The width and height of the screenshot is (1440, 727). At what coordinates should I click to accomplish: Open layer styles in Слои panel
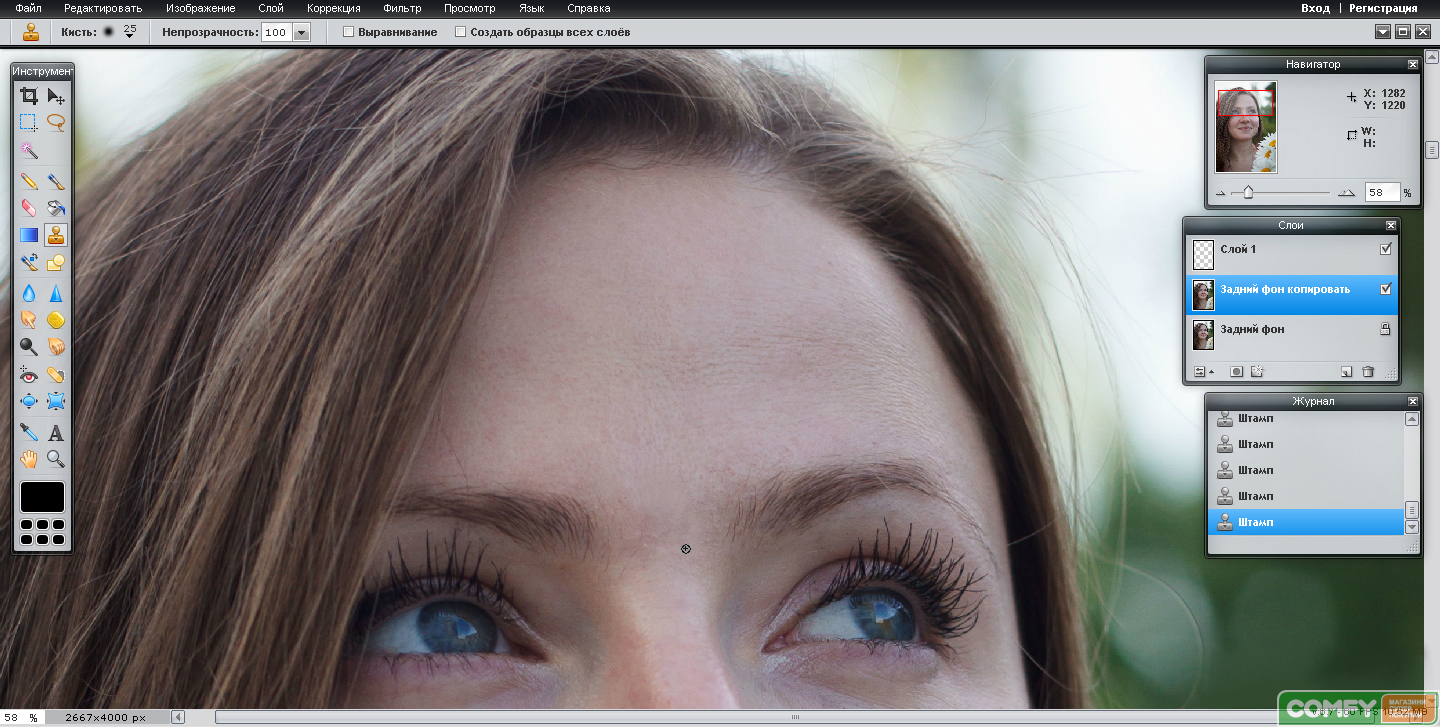coord(1257,371)
